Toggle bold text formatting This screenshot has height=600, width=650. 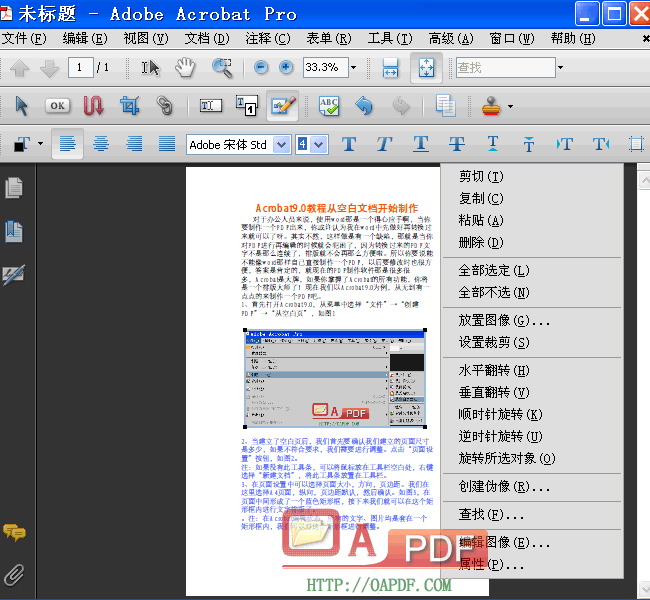pyautogui.click(x=349, y=144)
